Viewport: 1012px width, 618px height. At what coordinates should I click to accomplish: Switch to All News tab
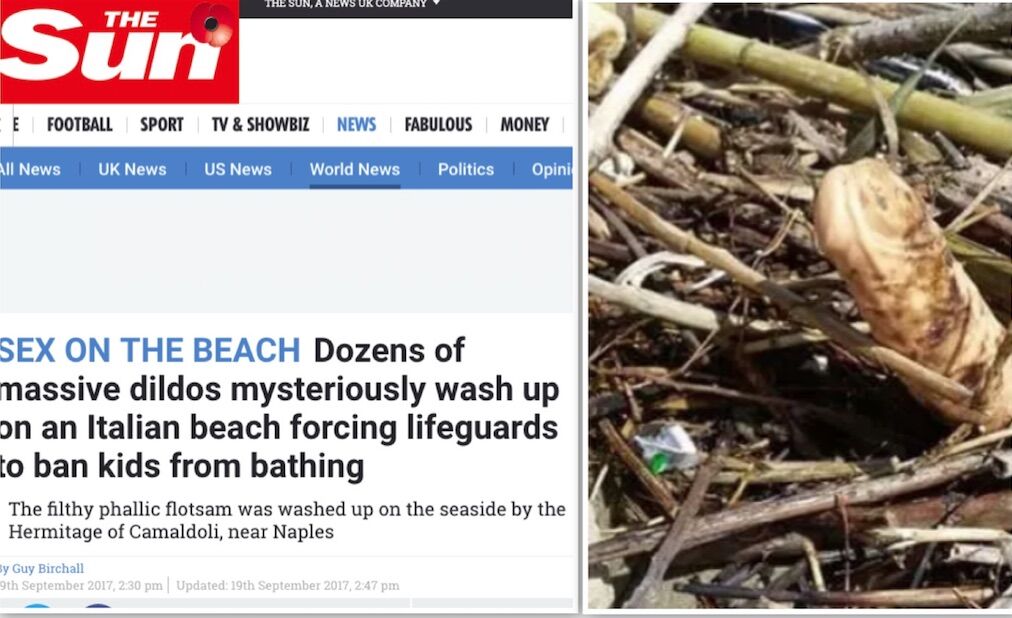[x=30, y=169]
